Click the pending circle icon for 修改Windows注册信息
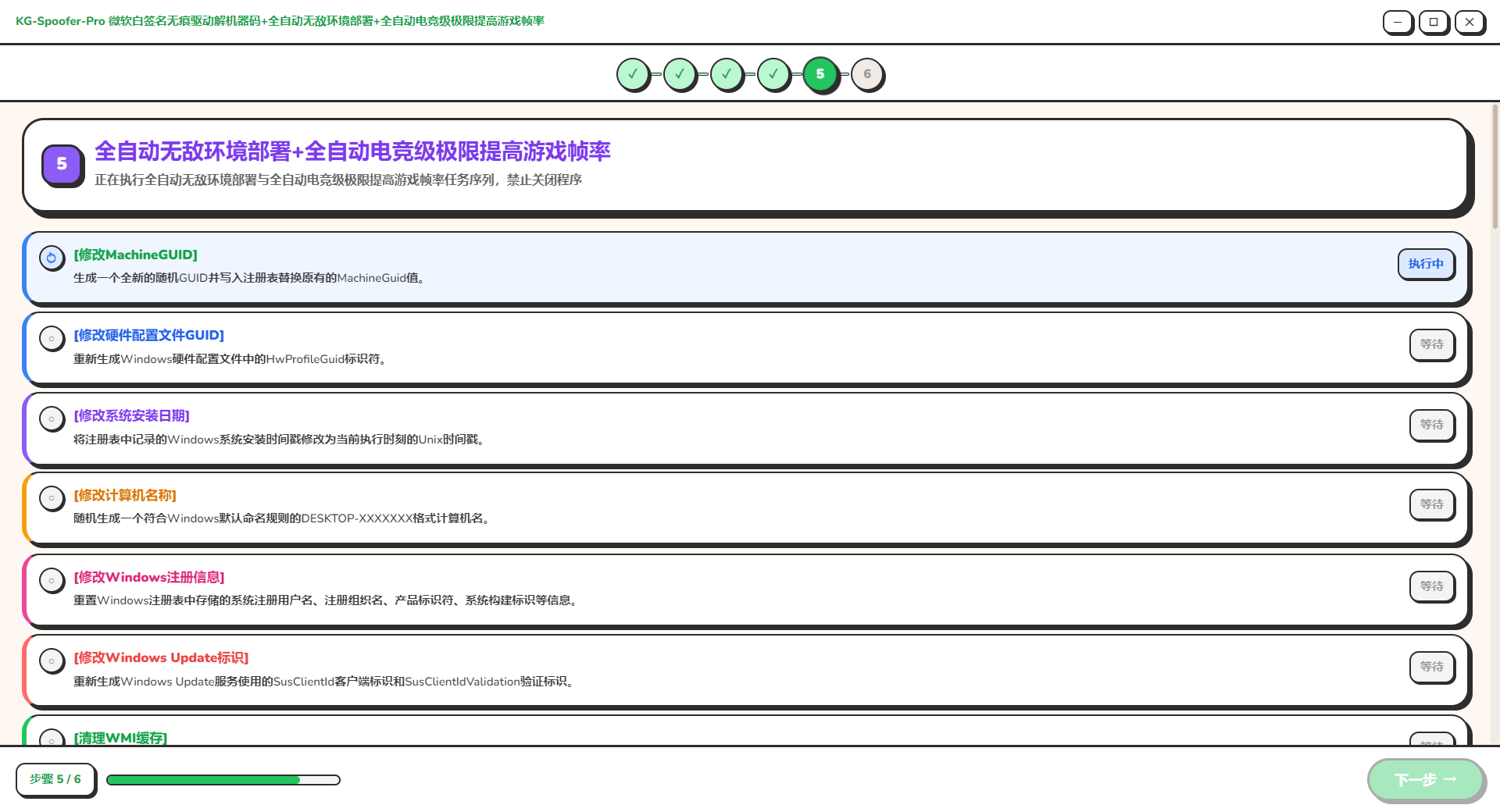Image resolution: width=1500 pixels, height=812 pixels. click(52, 581)
